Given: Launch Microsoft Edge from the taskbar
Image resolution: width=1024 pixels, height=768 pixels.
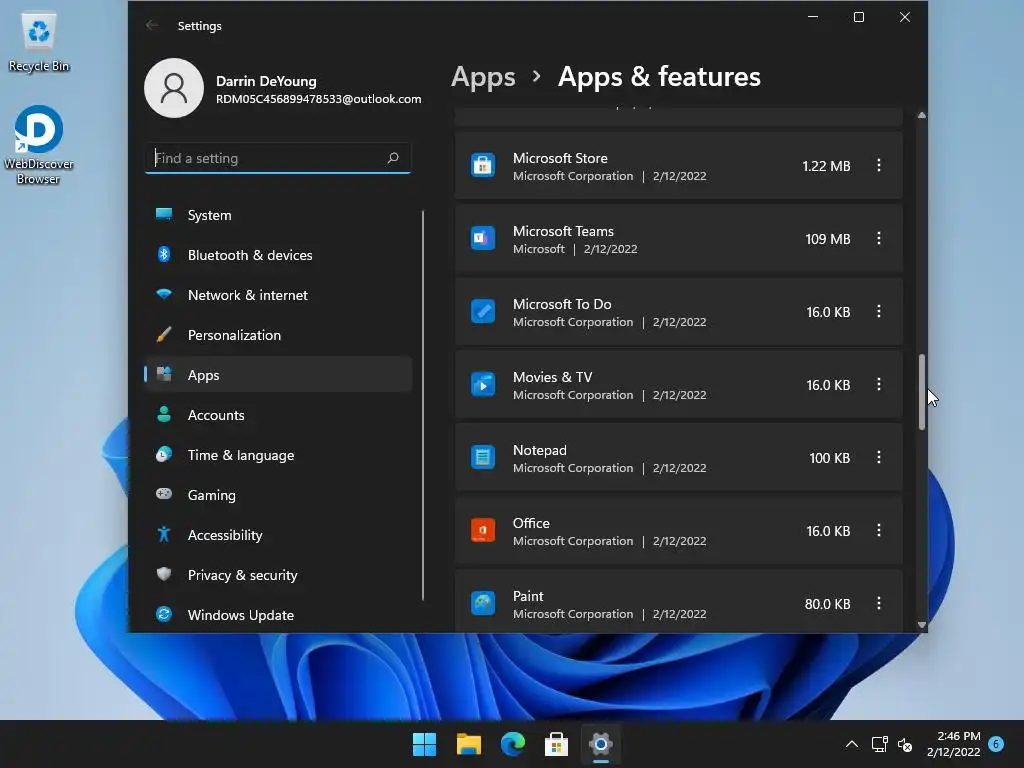Looking at the screenshot, I should point(513,744).
